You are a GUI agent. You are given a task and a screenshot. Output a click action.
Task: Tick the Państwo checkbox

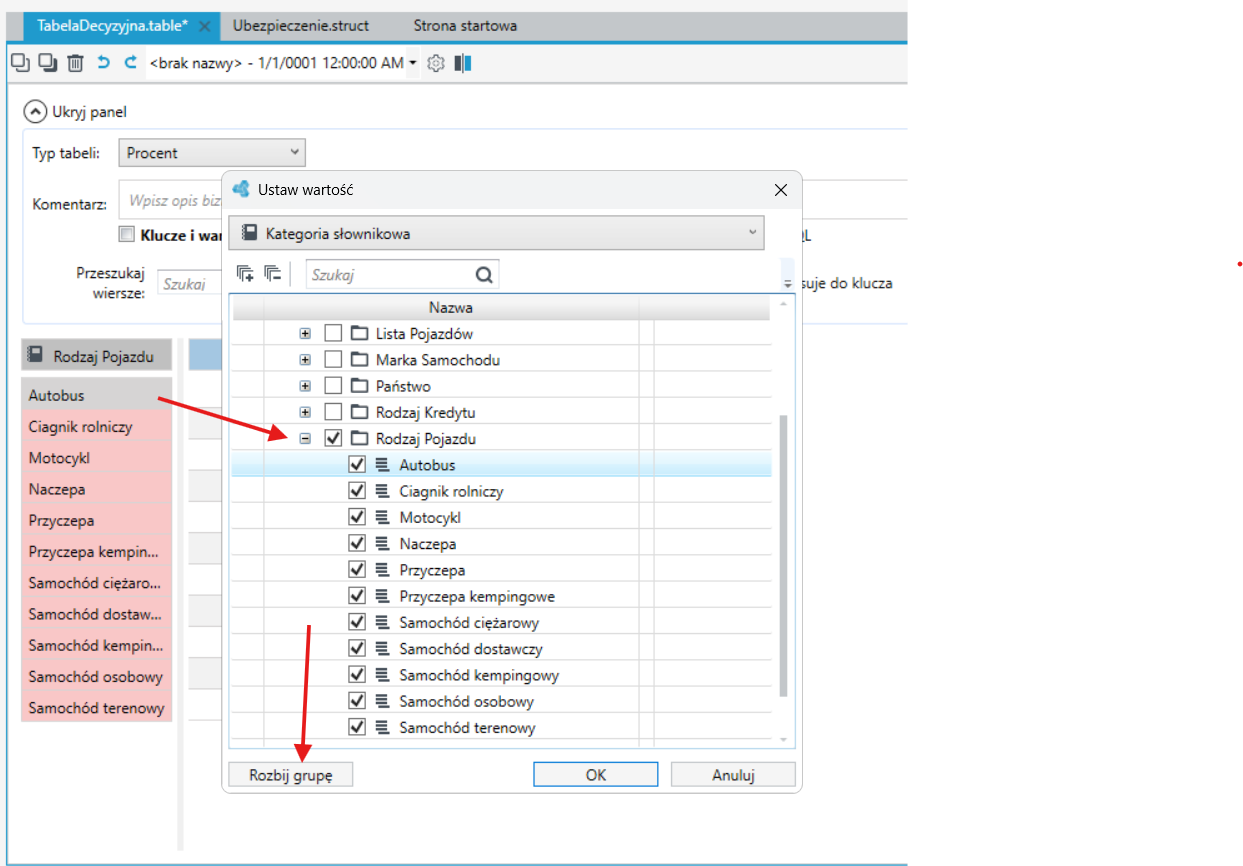click(x=334, y=386)
